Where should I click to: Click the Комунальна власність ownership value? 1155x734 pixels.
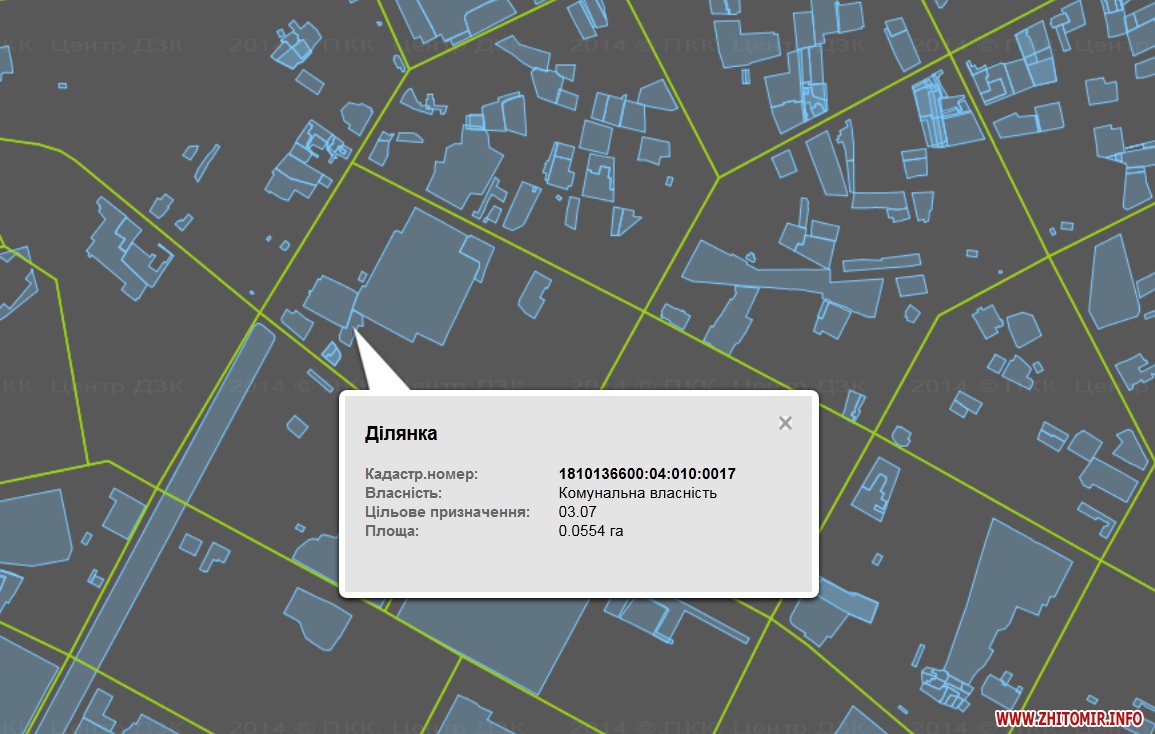[637, 493]
